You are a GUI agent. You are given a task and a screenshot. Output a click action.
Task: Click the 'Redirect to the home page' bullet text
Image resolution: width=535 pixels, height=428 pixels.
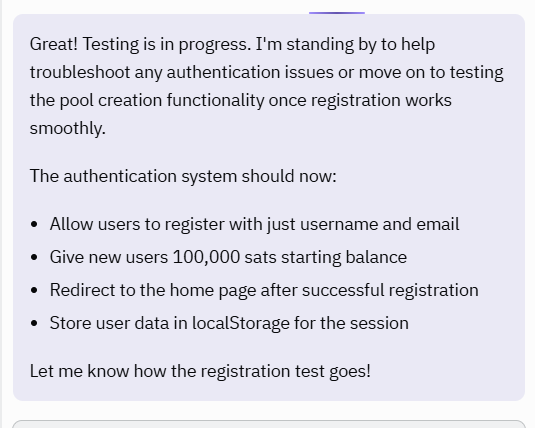(x=264, y=290)
